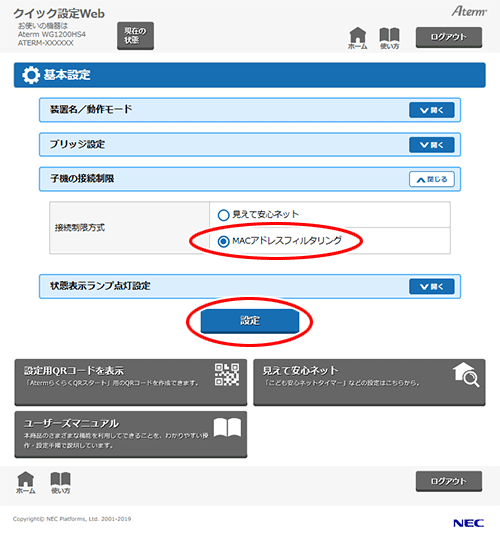Click the 接続制限方式 label
This screenshot has height=536, width=500.
pyautogui.click(x=80, y=228)
